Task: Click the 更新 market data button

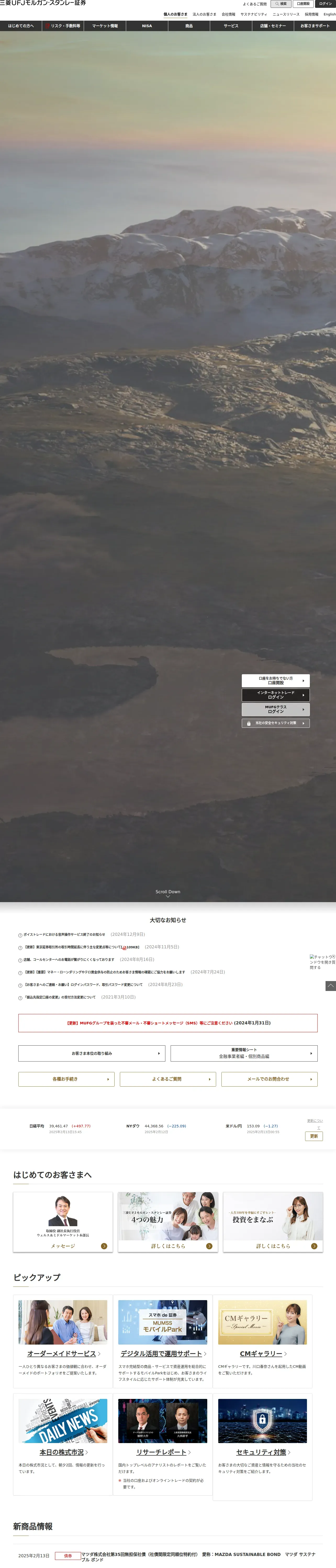Action: click(x=313, y=1137)
